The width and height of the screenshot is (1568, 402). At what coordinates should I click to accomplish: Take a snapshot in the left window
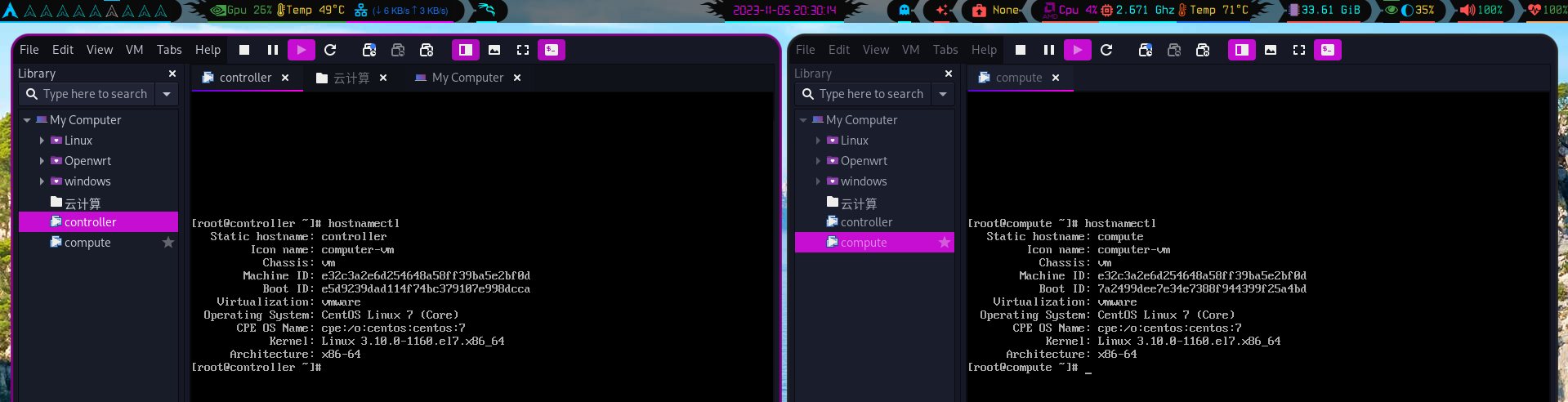369,50
